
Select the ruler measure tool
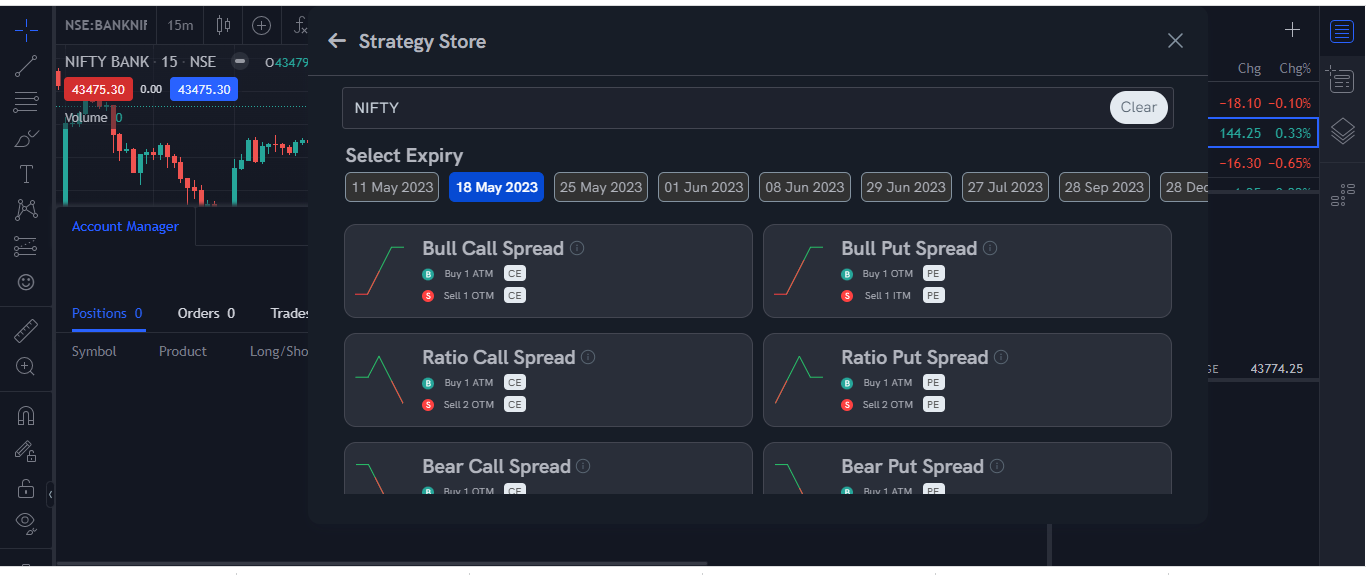tap(27, 330)
